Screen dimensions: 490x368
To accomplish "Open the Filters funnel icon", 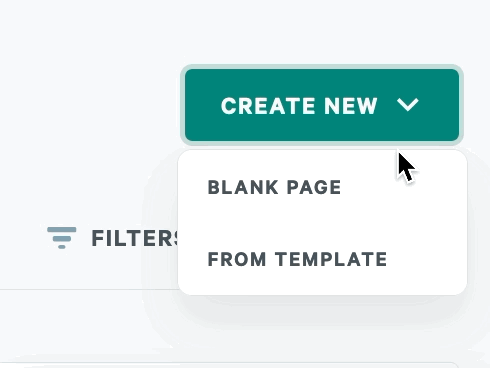I will click(x=62, y=238).
